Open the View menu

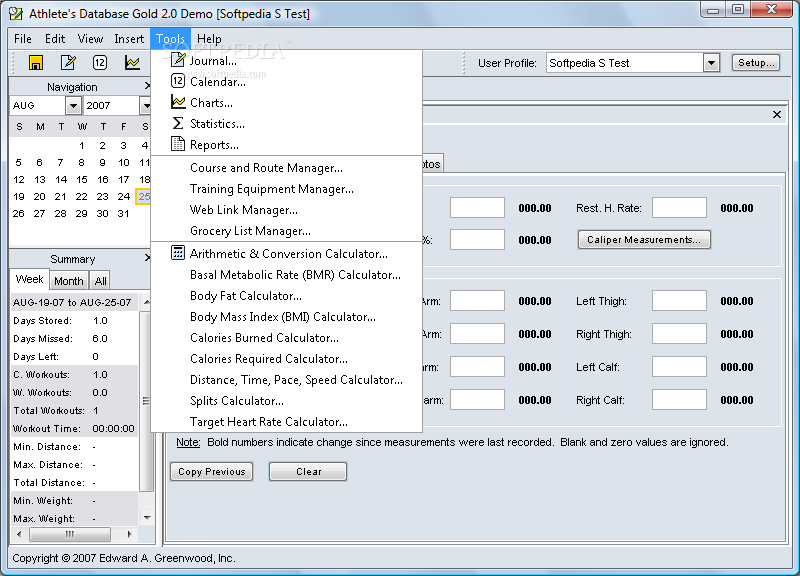[90, 39]
